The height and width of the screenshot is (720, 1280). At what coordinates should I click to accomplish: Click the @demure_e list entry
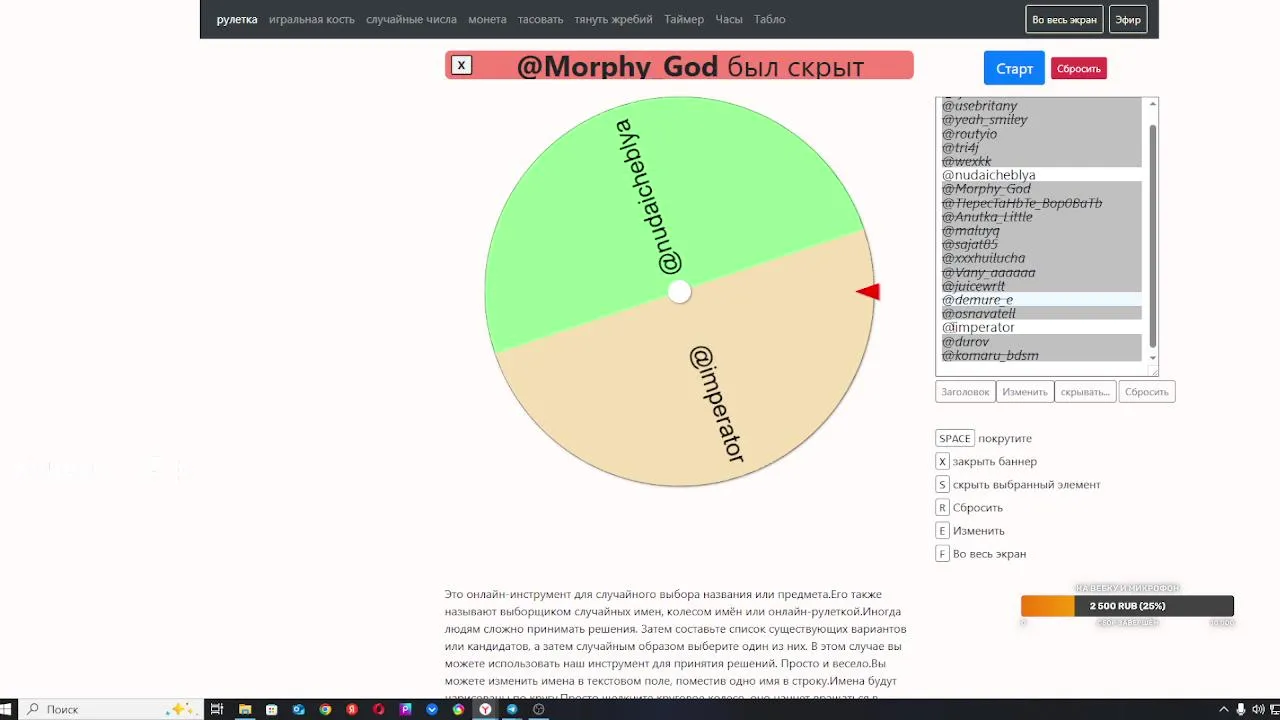(x=1041, y=300)
